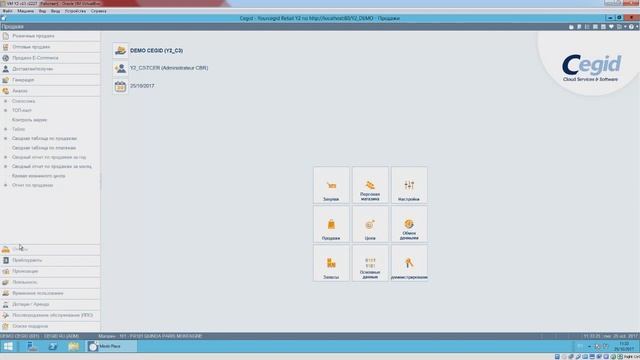
Task: Expand the Статистика tree node
Action: (x=5, y=101)
